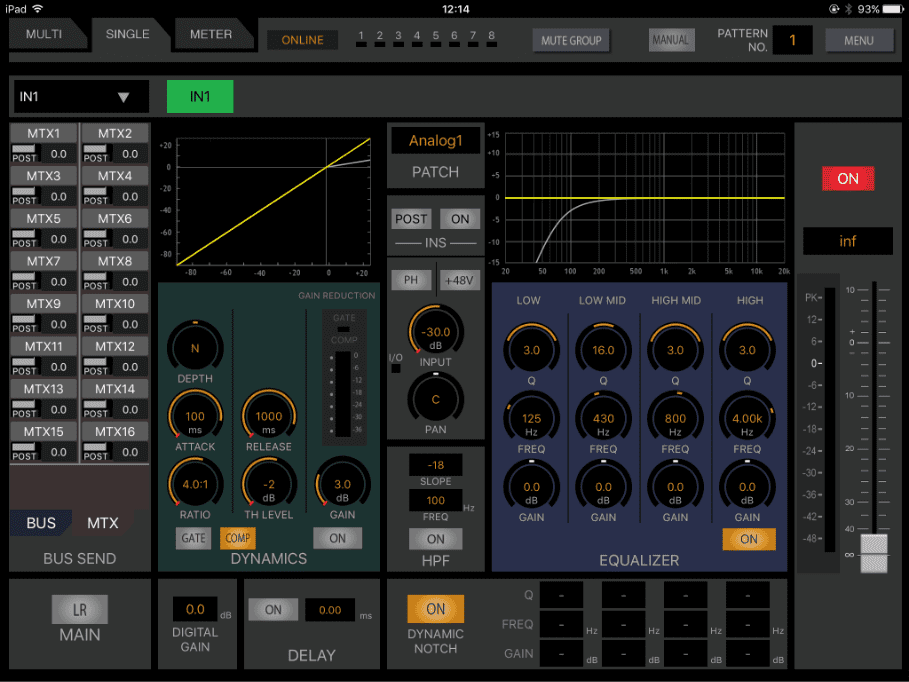Switch to the MTX send tab
Screen dimensions: 909x682
(103, 523)
